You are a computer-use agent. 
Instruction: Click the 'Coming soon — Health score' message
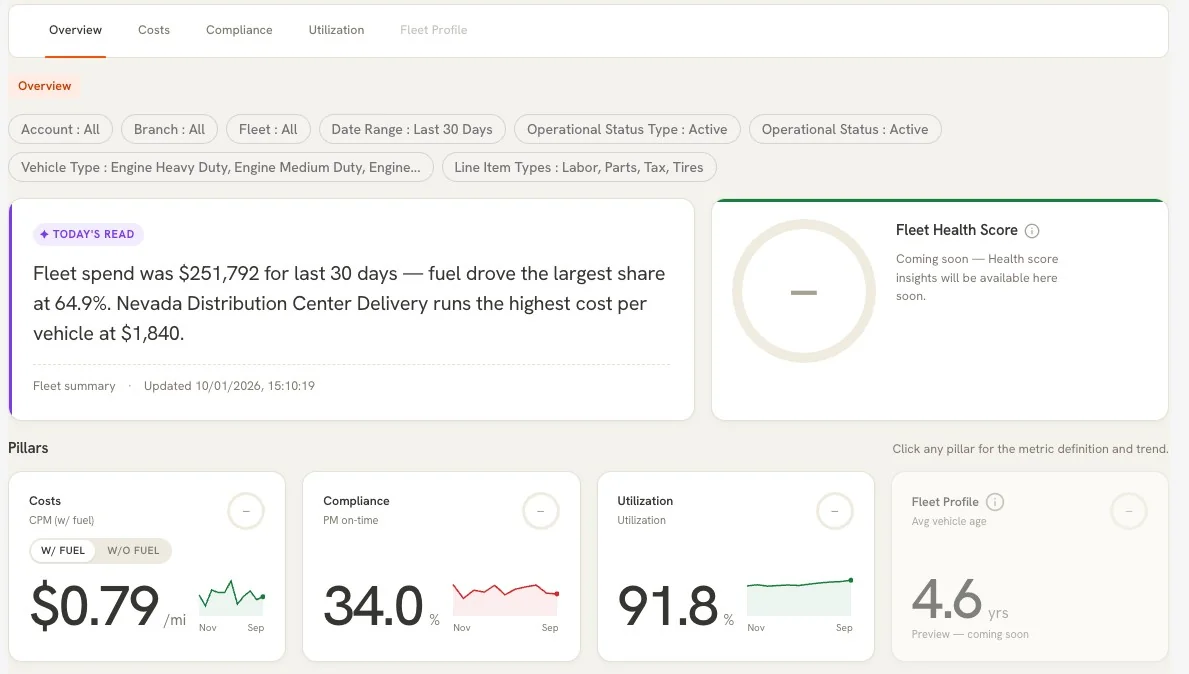pos(977,277)
